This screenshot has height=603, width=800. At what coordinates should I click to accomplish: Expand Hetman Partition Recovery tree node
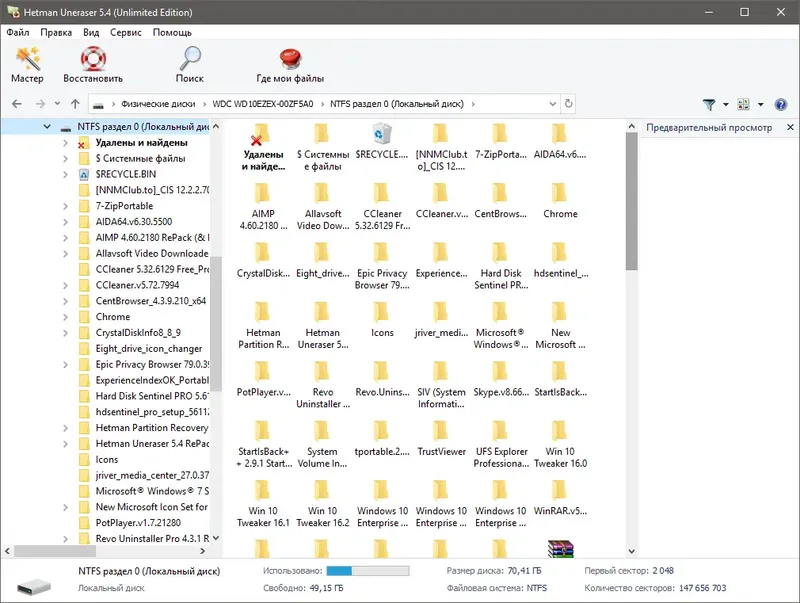[65, 428]
